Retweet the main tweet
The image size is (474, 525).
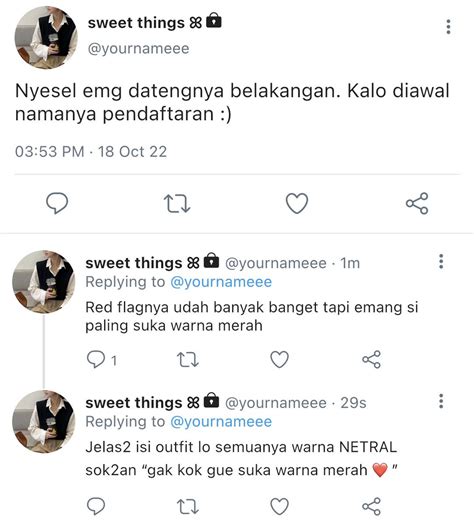tap(177, 204)
